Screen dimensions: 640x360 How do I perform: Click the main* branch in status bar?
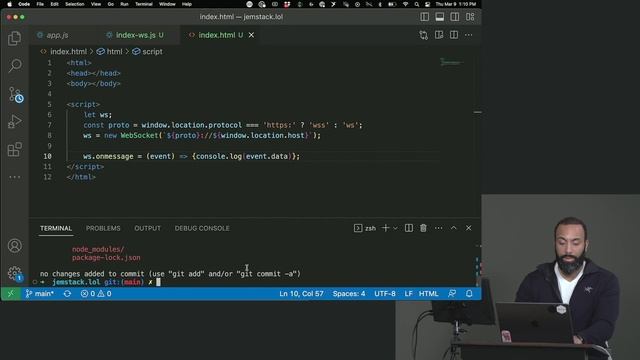coord(40,293)
